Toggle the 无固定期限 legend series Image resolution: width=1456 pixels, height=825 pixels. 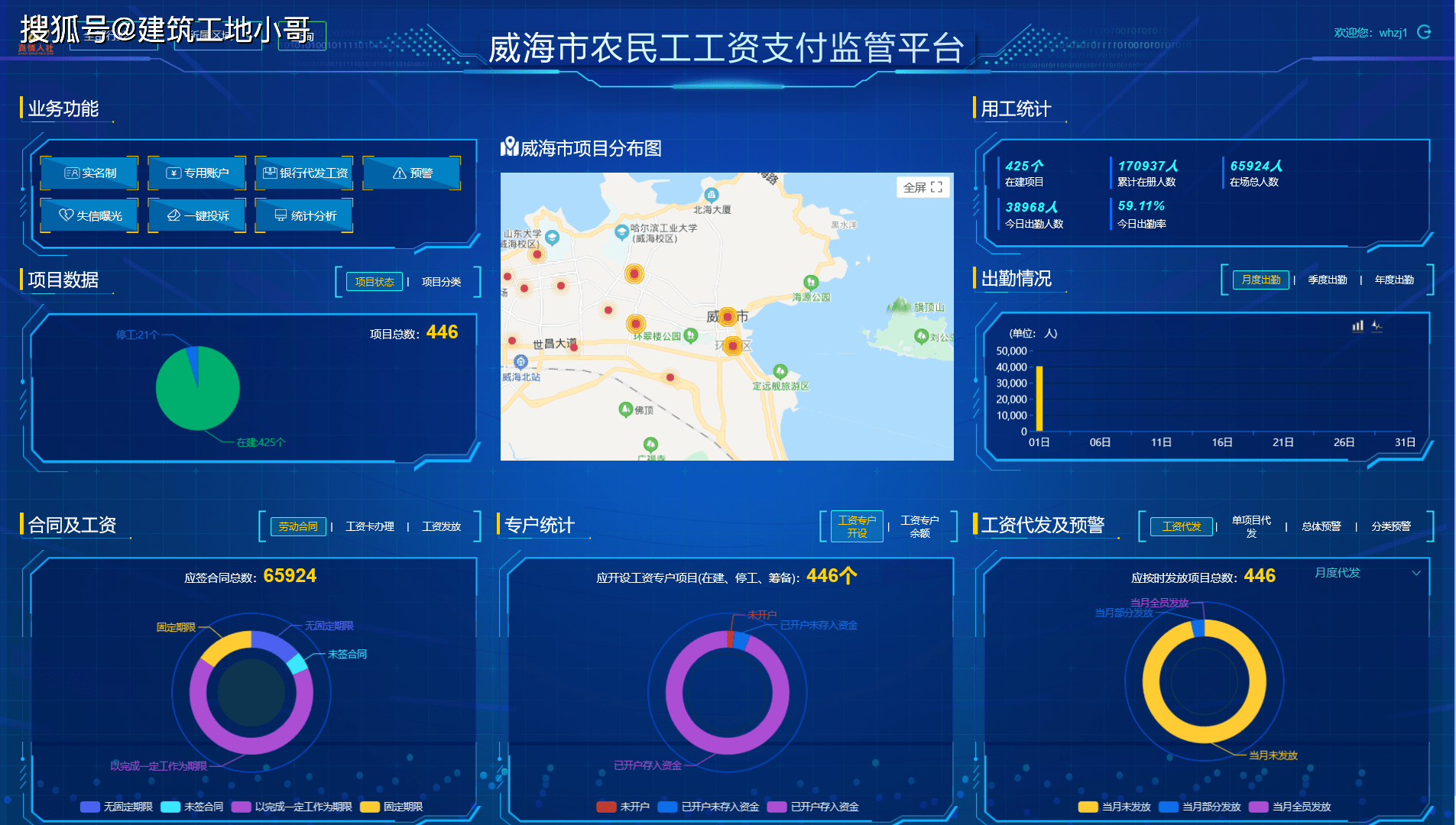pyautogui.click(x=116, y=807)
